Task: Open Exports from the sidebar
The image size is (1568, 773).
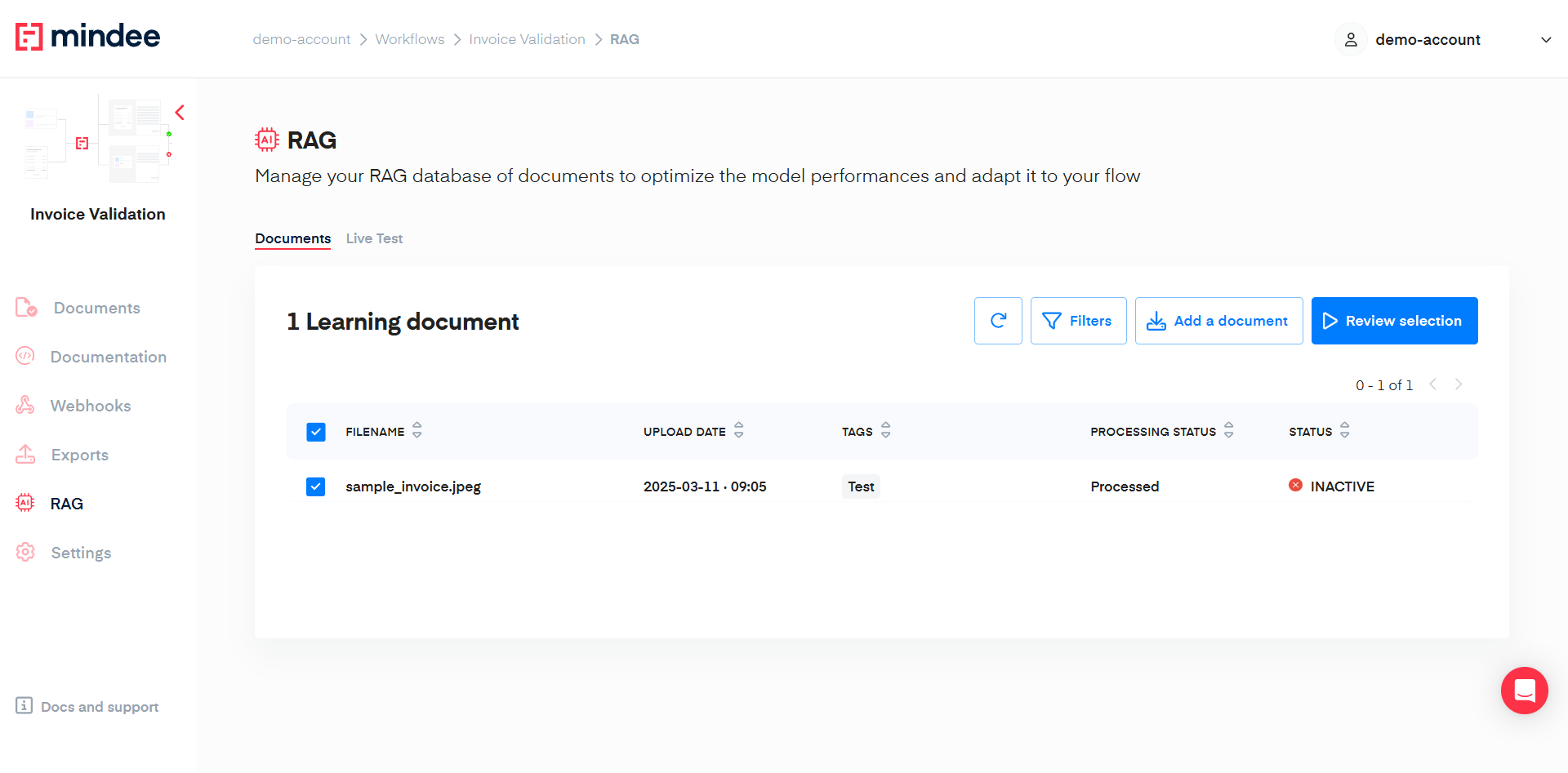Action: [79, 455]
